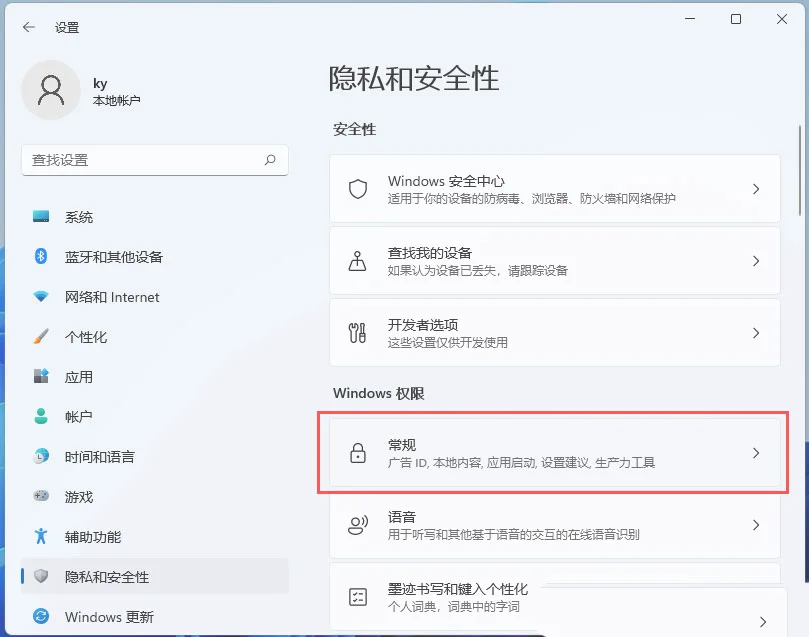Click the Windows 安全中心 shield icon
The width and height of the screenshot is (809, 637).
(x=357, y=189)
